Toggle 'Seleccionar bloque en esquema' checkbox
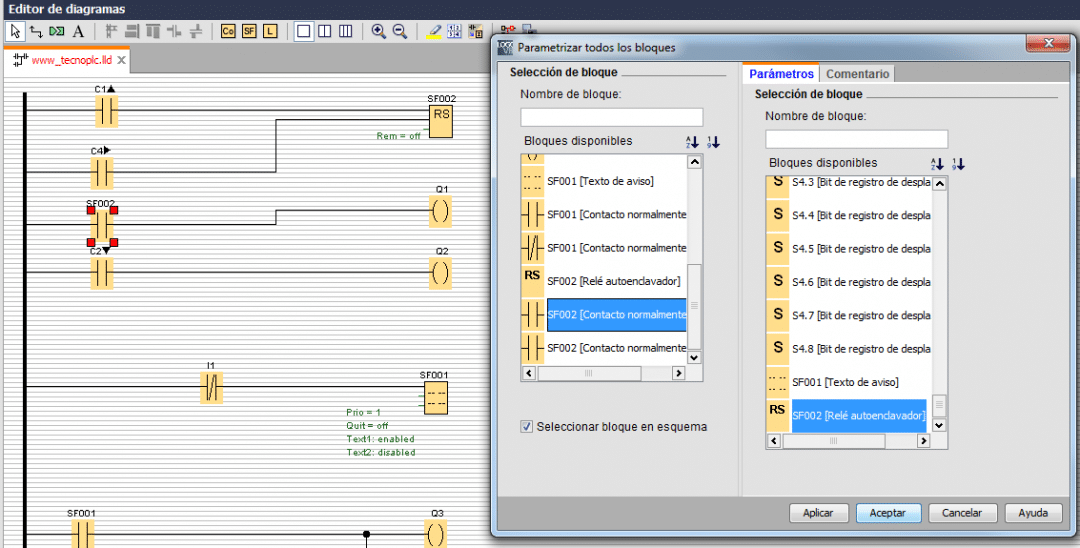The image size is (1080, 548). pyautogui.click(x=527, y=427)
